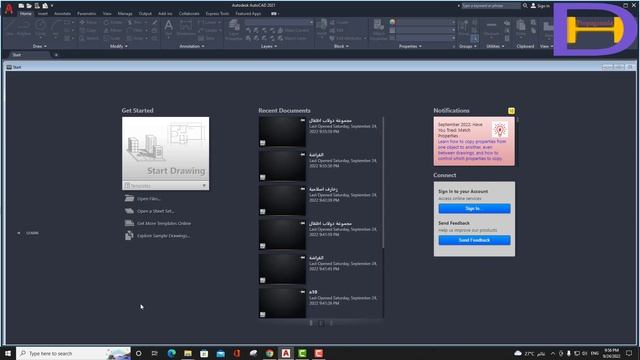Open Layer Properties in Layers panel
640x360 pixels.
(x=234, y=29)
